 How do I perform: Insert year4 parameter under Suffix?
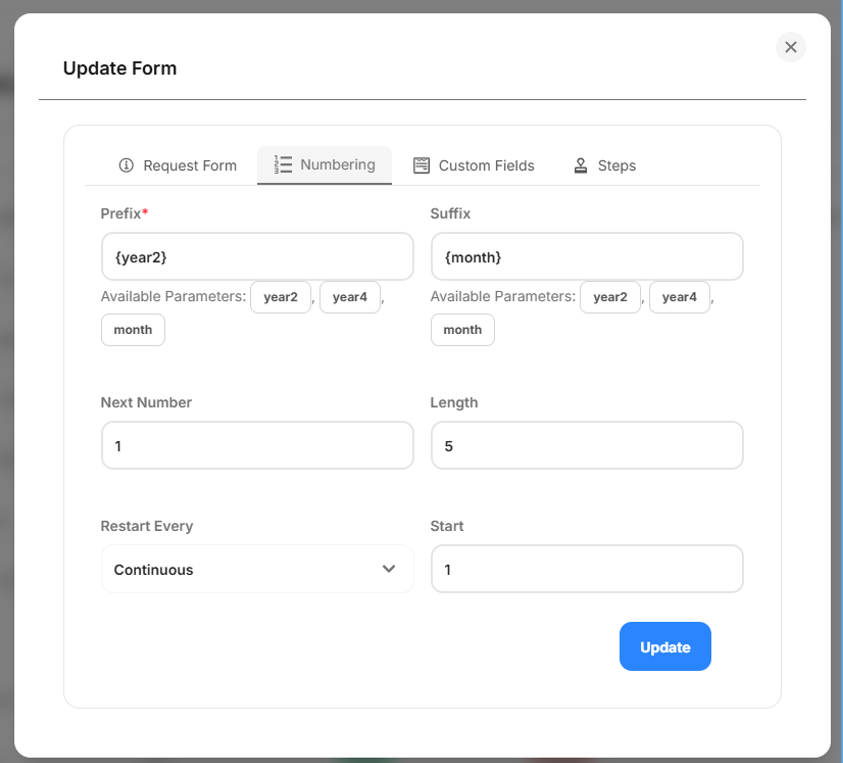679,297
